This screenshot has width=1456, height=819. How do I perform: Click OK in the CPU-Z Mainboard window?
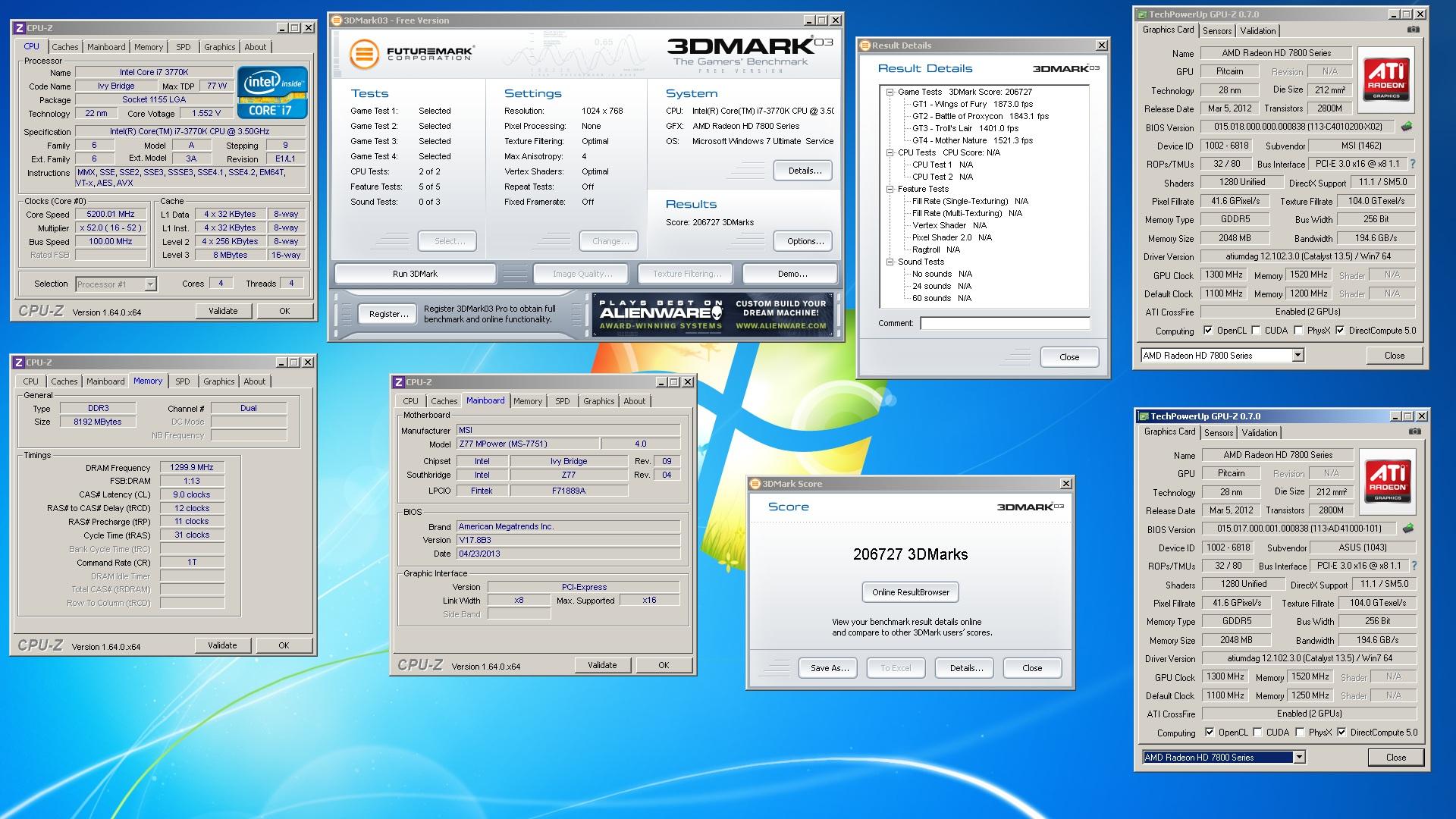click(x=664, y=665)
